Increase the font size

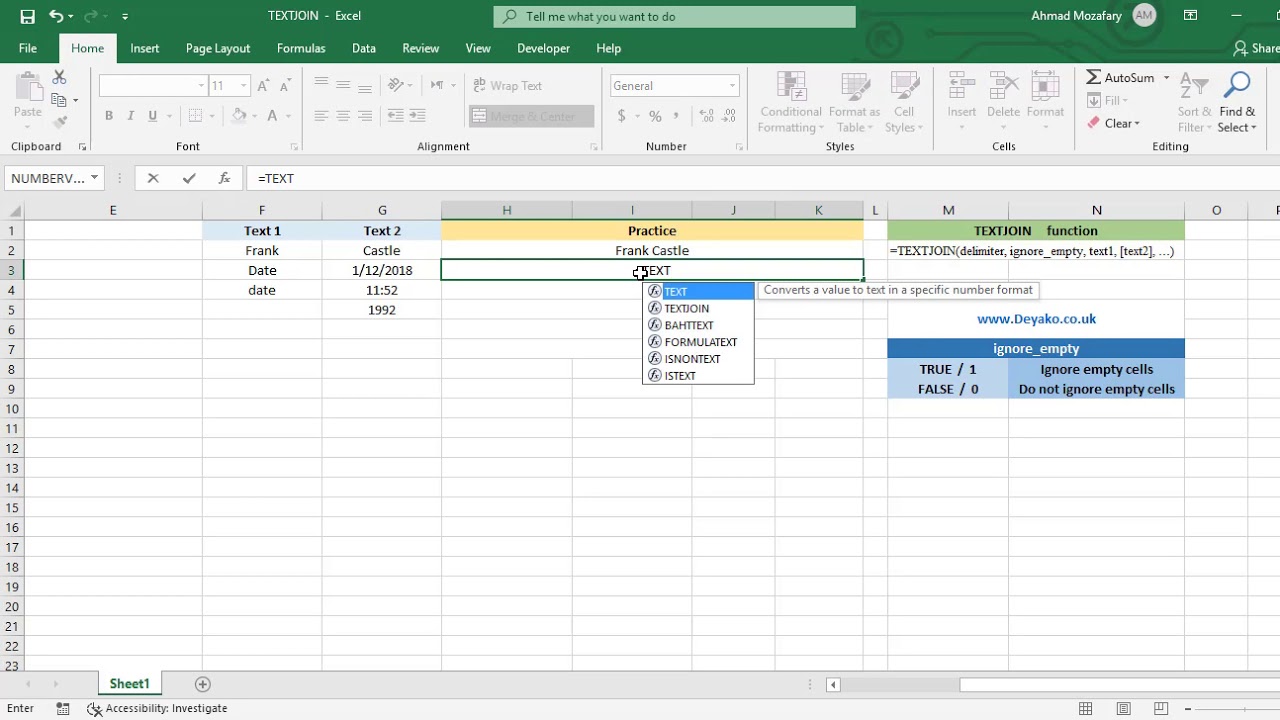coord(263,86)
